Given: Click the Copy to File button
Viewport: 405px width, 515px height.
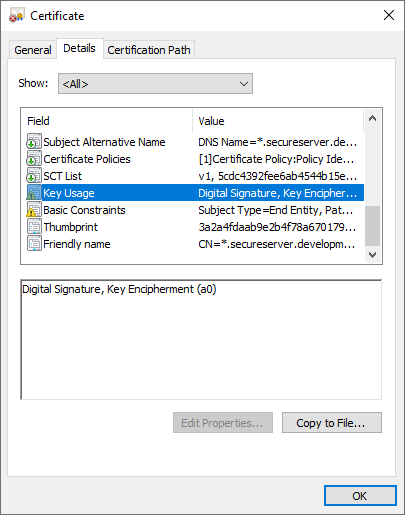Looking at the screenshot, I should (x=332, y=423).
